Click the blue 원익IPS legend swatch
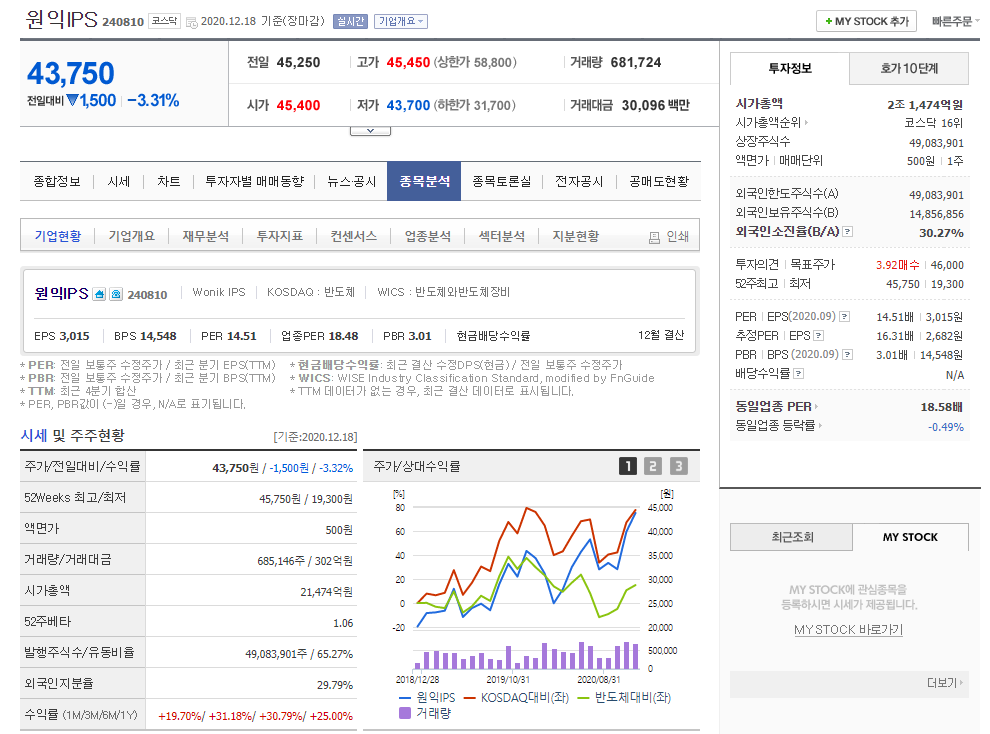This screenshot has height=734, width=990. [405, 698]
